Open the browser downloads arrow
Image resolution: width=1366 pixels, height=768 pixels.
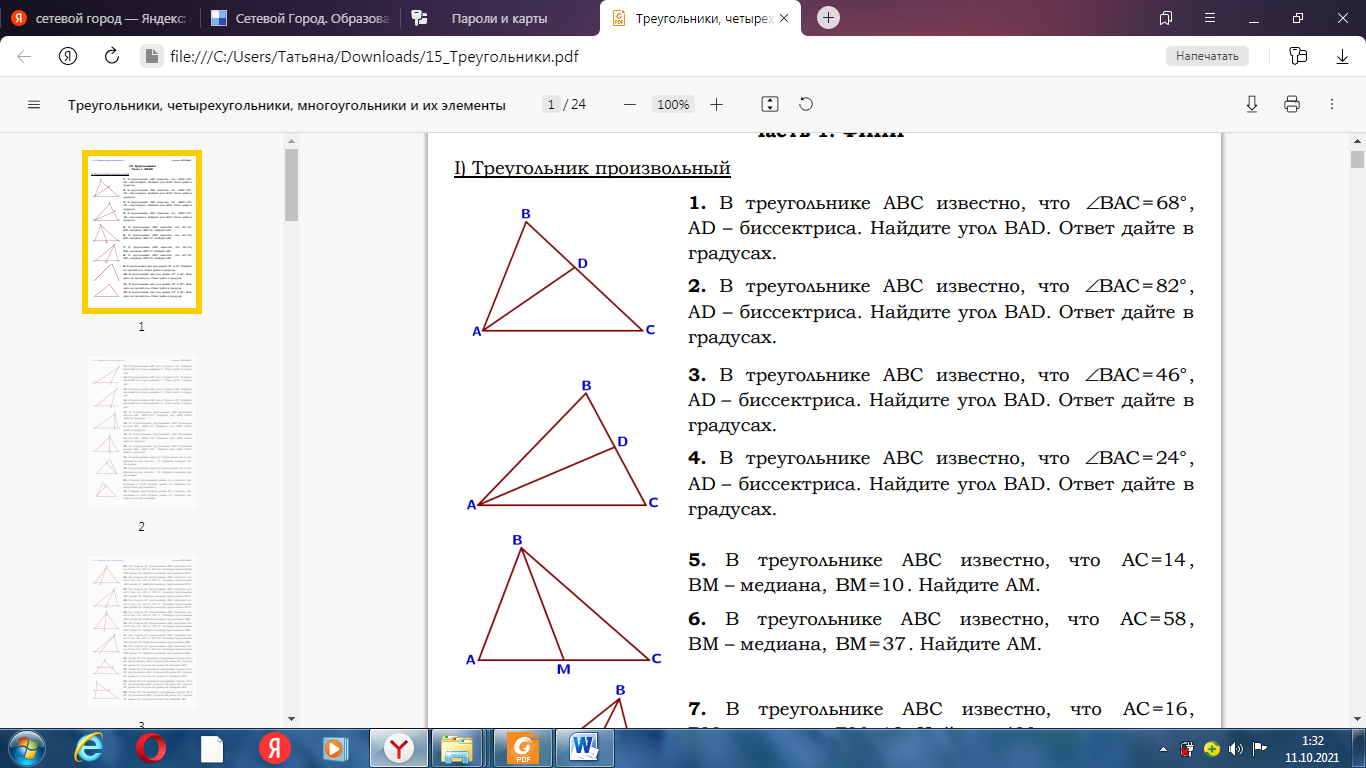(x=1342, y=56)
